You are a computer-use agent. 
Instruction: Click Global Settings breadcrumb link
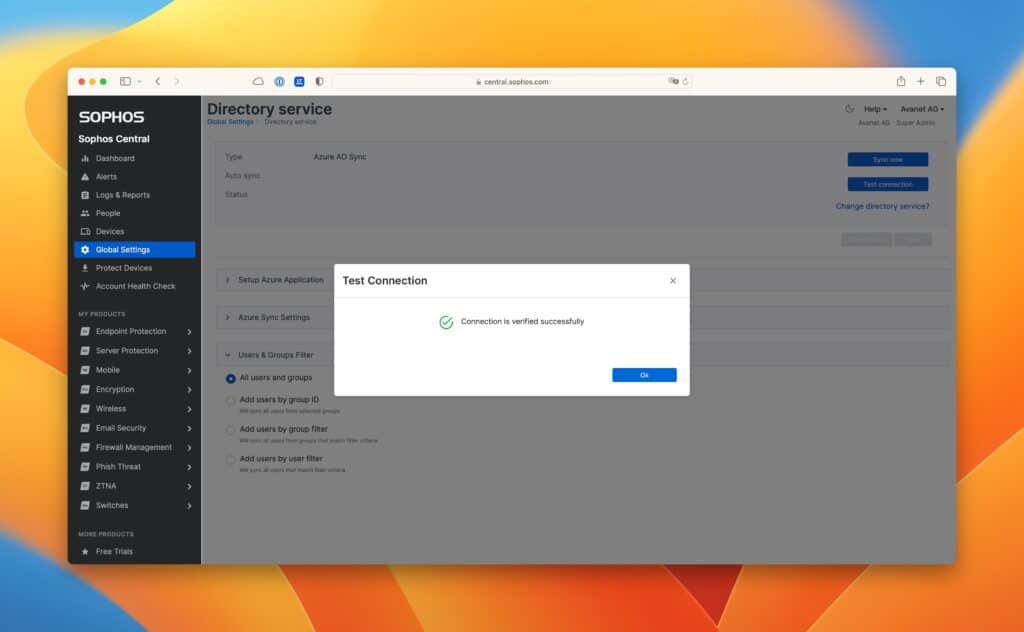tap(230, 122)
